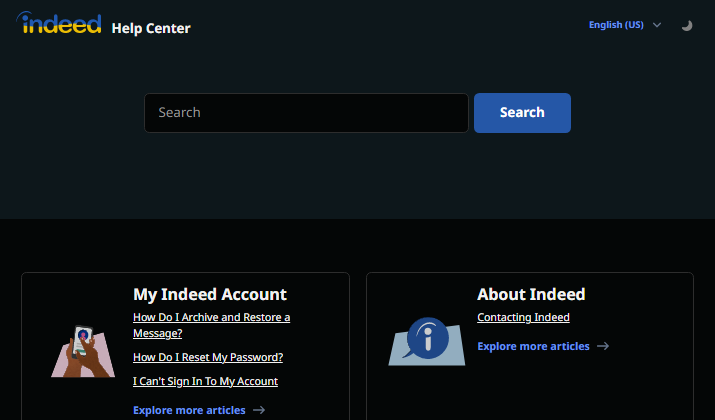Image resolution: width=715 pixels, height=420 pixels.
Task: Click the Indeed logo
Action: [x=59, y=23]
